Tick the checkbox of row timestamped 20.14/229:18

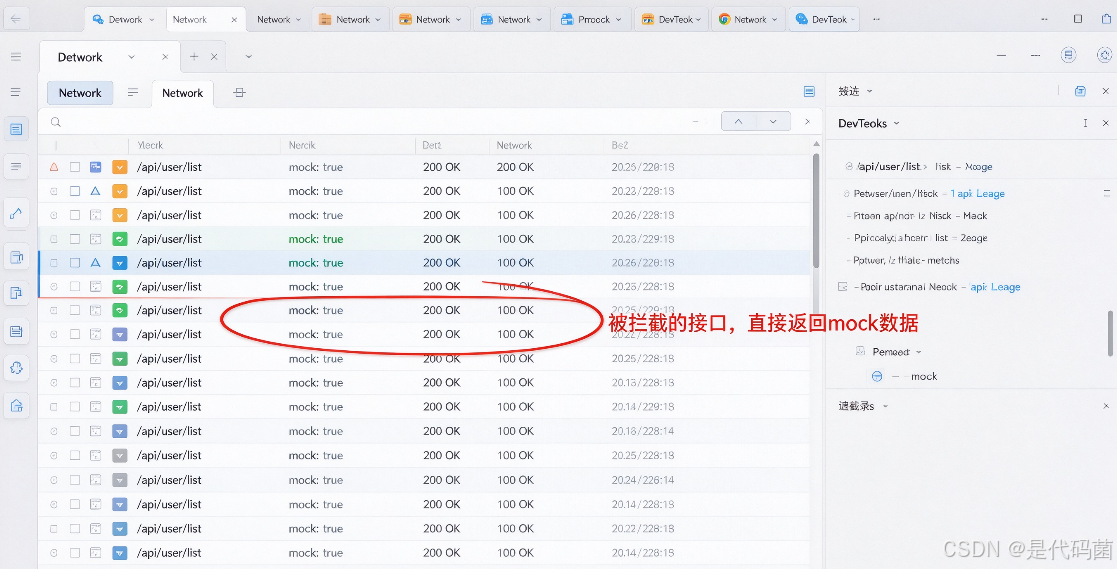[x=75, y=407]
